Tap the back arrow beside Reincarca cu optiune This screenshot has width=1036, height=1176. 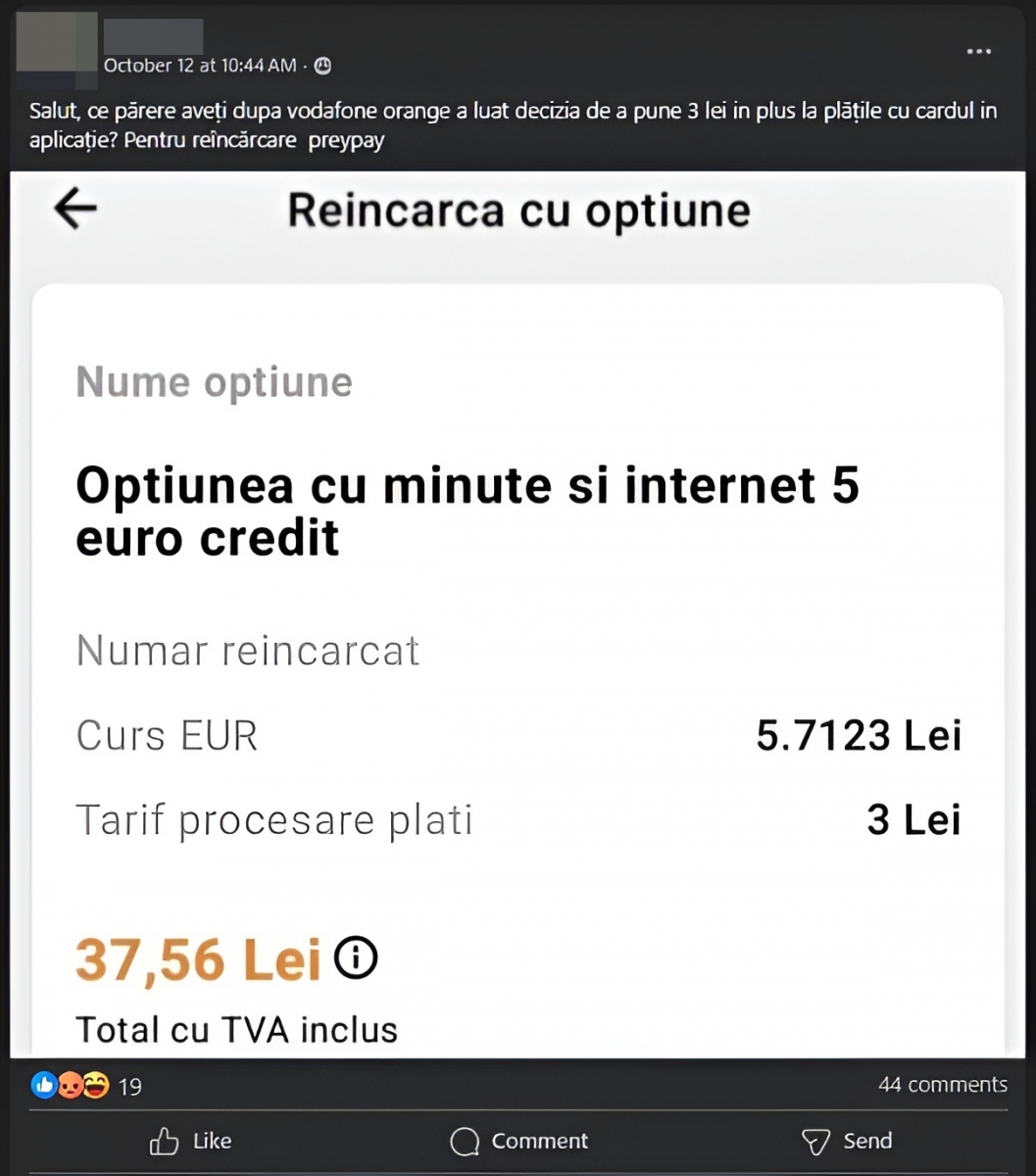pyautogui.click(x=75, y=209)
